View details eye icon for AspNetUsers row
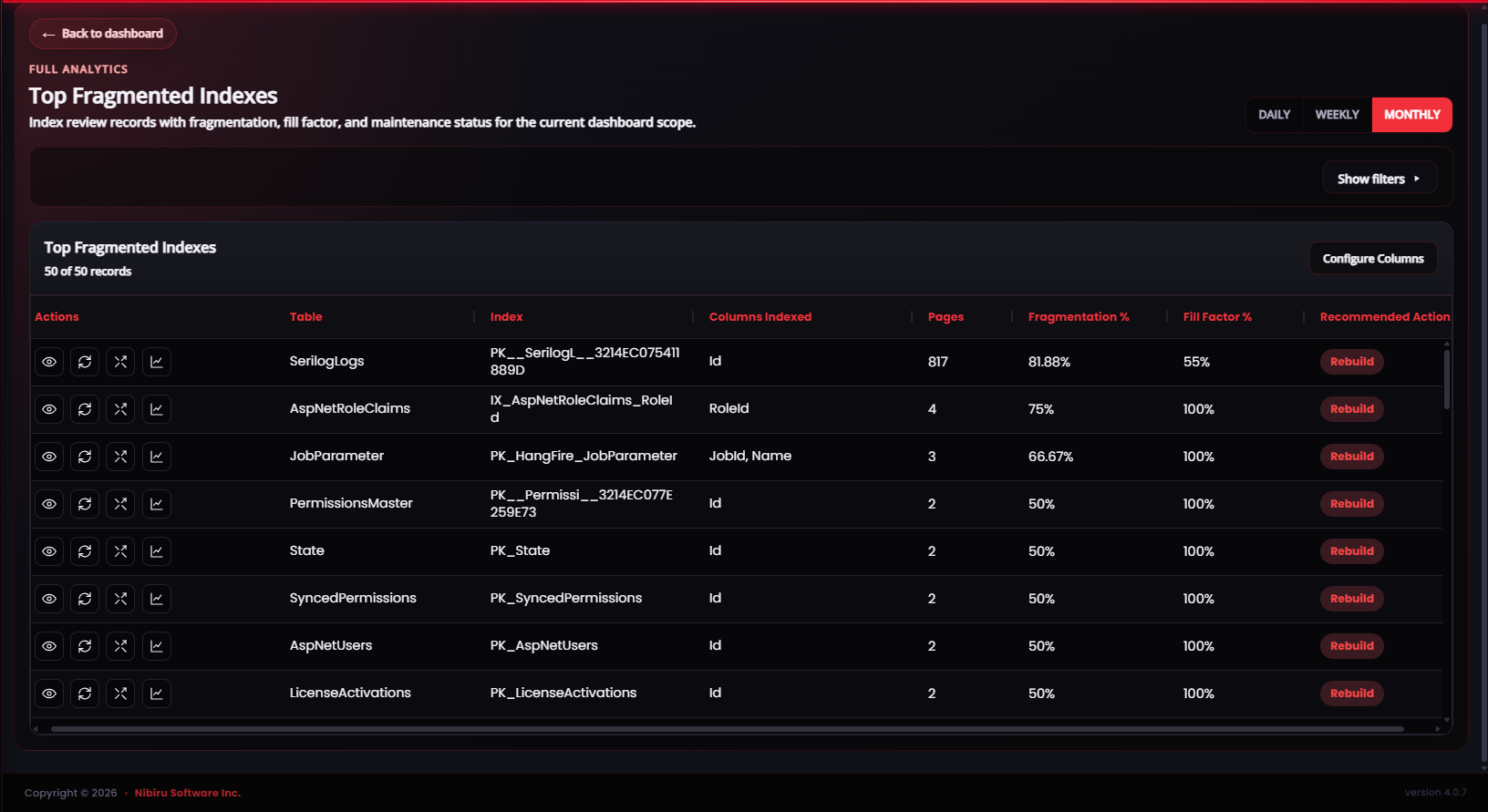The width and height of the screenshot is (1488, 812). [49, 646]
